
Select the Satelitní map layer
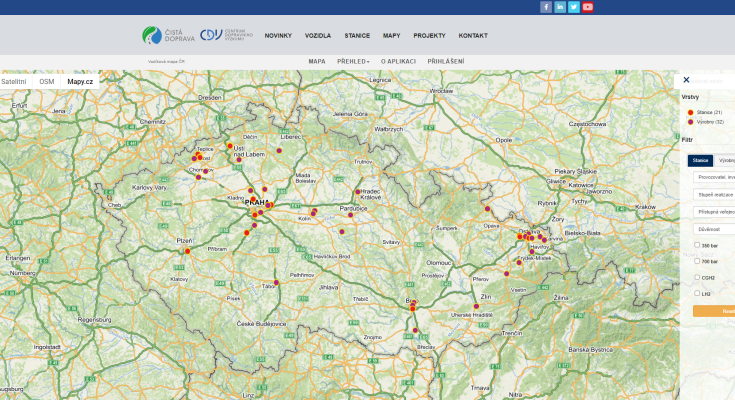[14, 82]
